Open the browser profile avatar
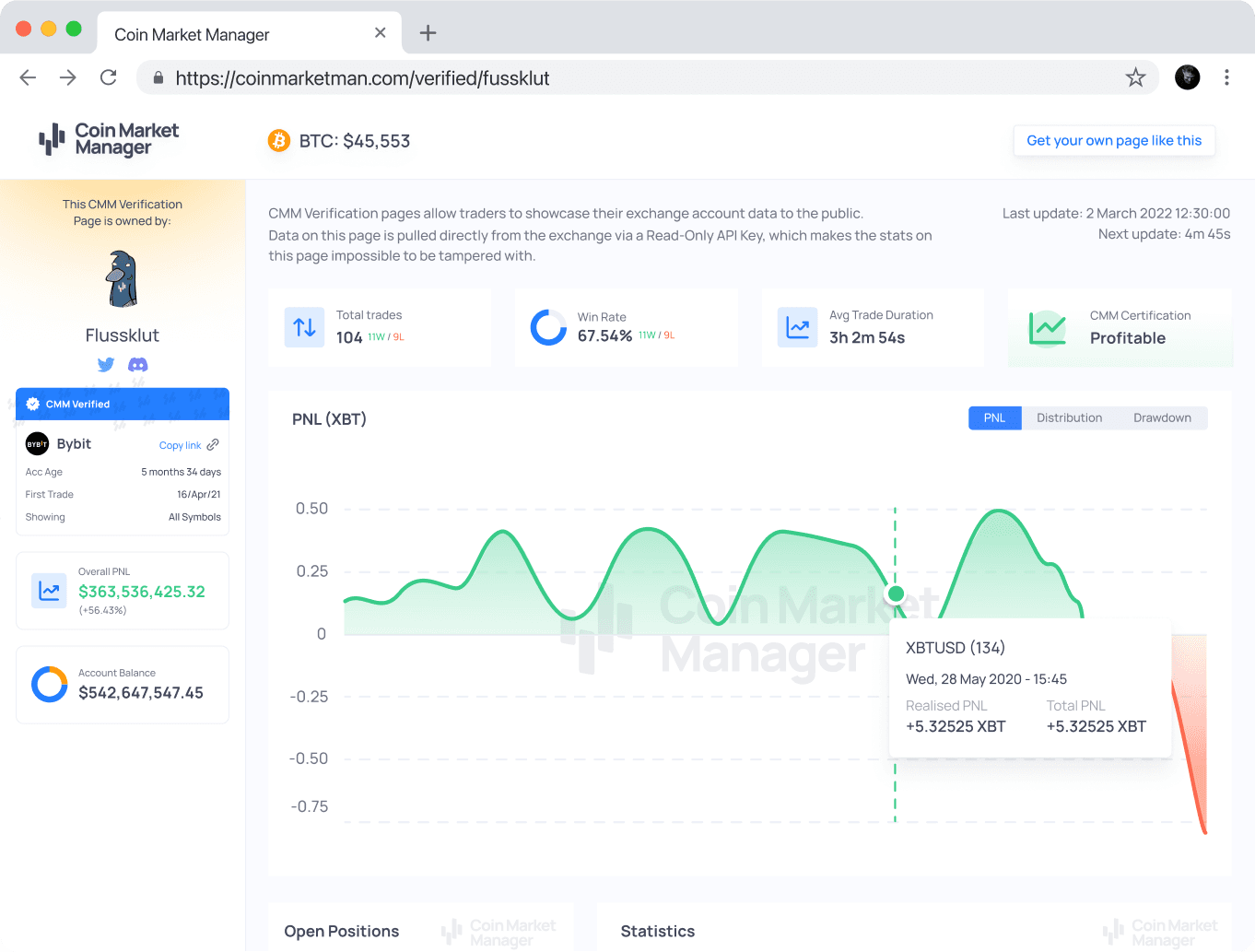The width and height of the screenshot is (1255, 952). coord(1188,77)
